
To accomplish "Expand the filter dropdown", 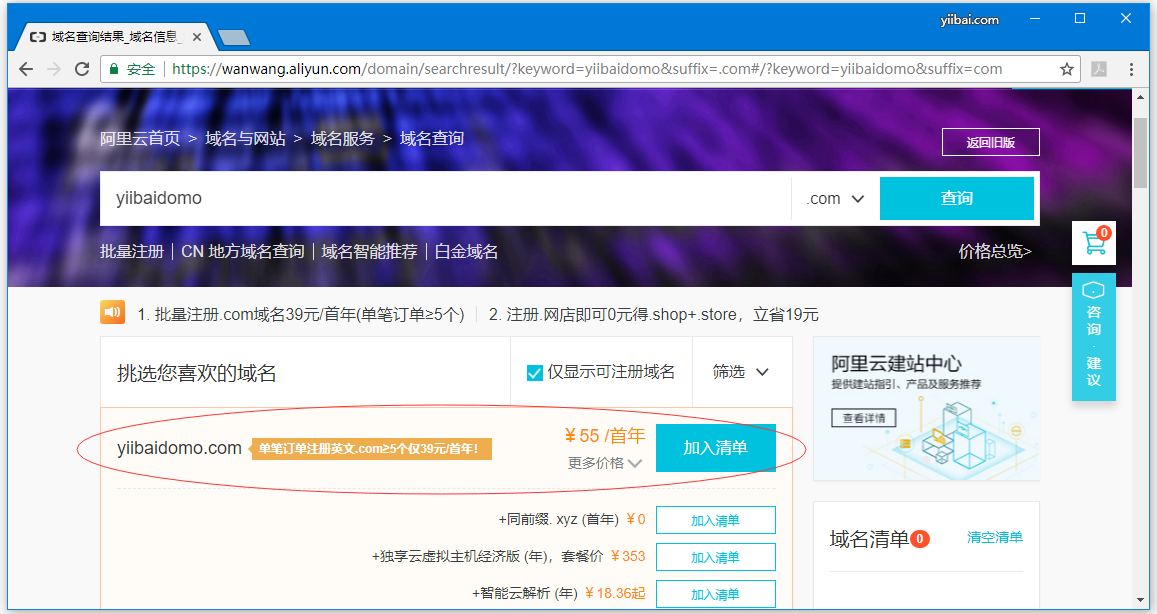I will tap(740, 372).
